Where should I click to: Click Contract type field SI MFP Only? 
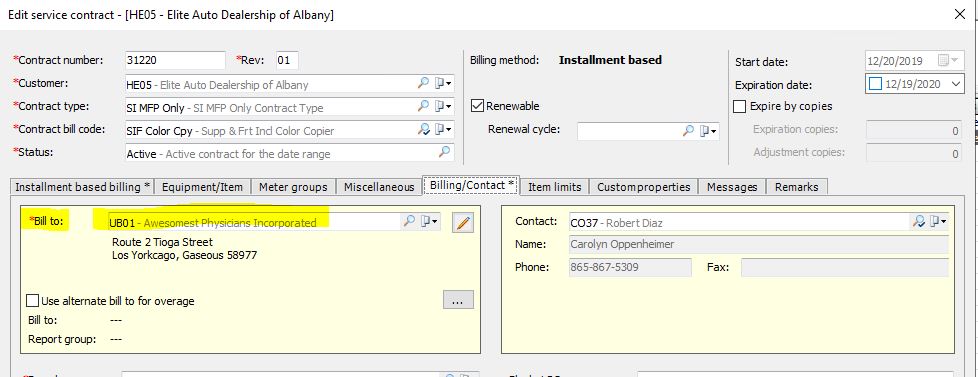(x=289, y=107)
